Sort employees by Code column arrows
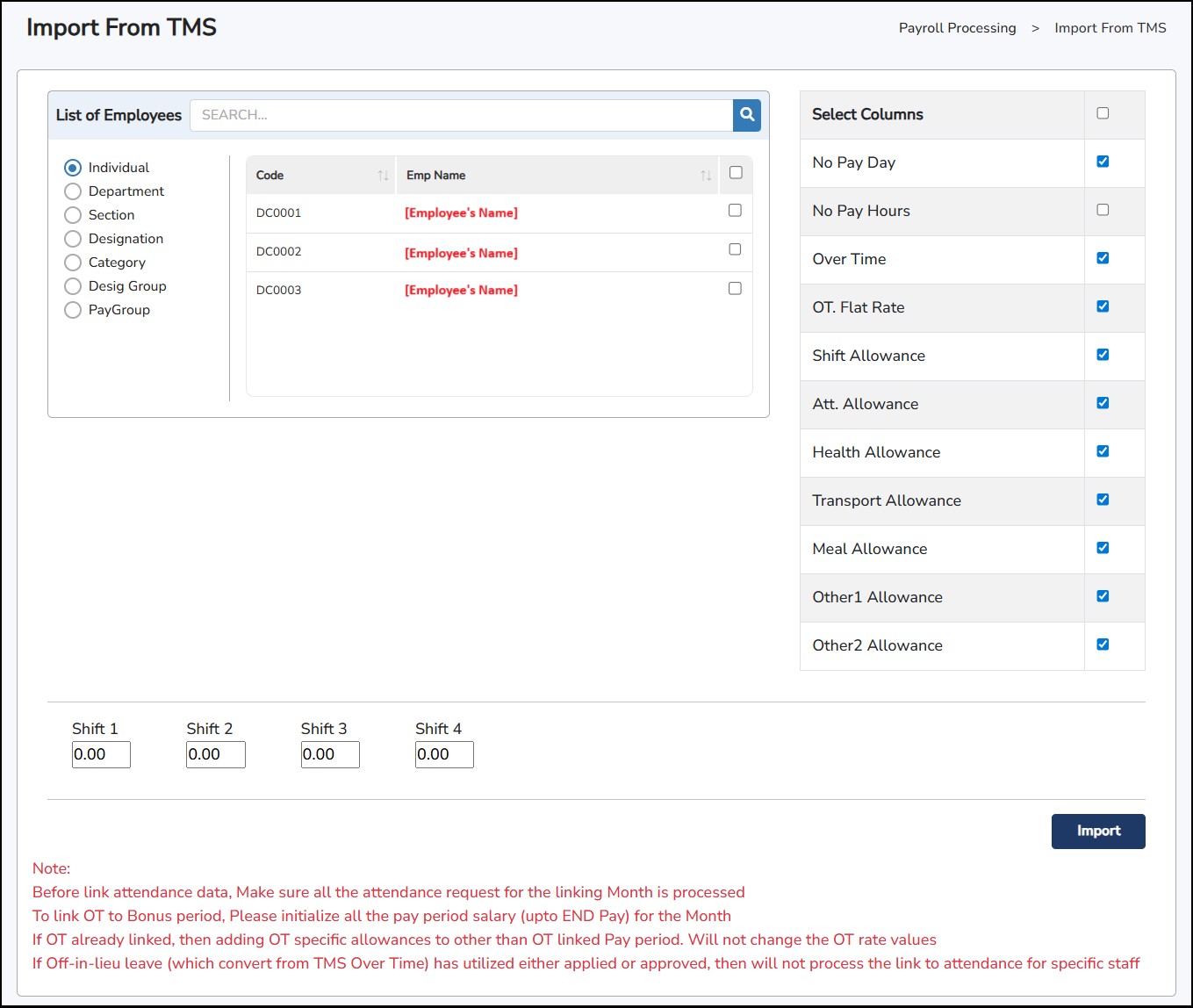Image resolution: width=1193 pixels, height=1008 pixels. point(383,176)
